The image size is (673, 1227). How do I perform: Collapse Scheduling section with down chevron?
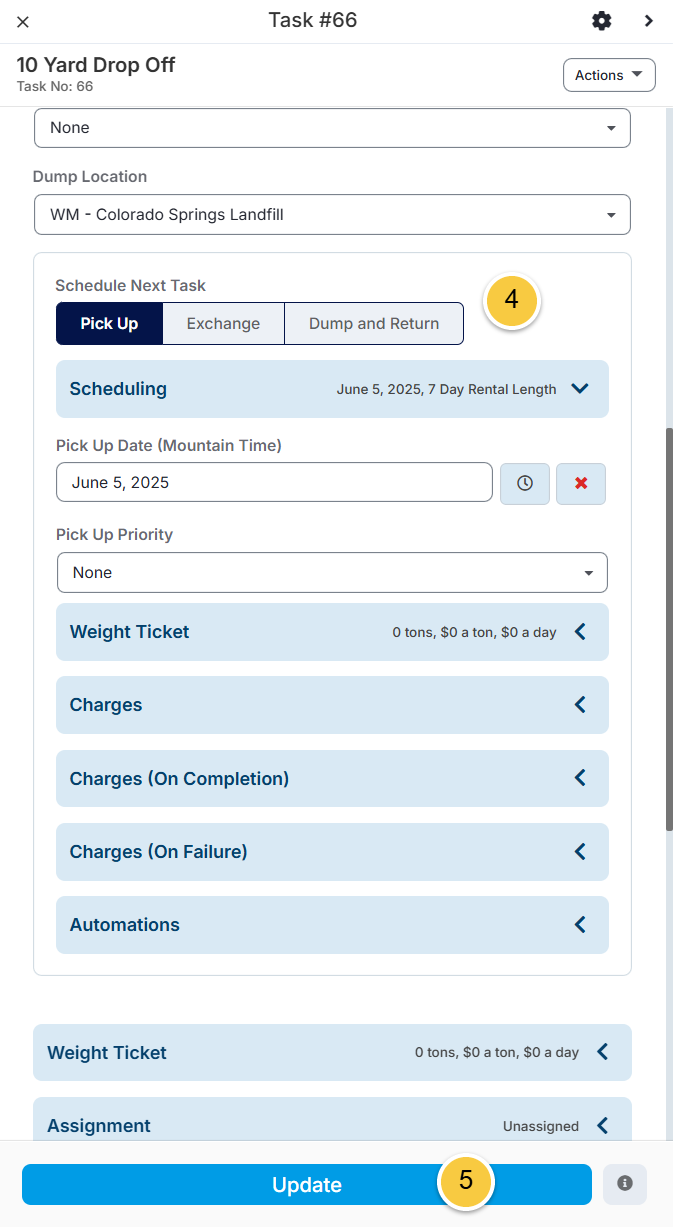tap(580, 389)
